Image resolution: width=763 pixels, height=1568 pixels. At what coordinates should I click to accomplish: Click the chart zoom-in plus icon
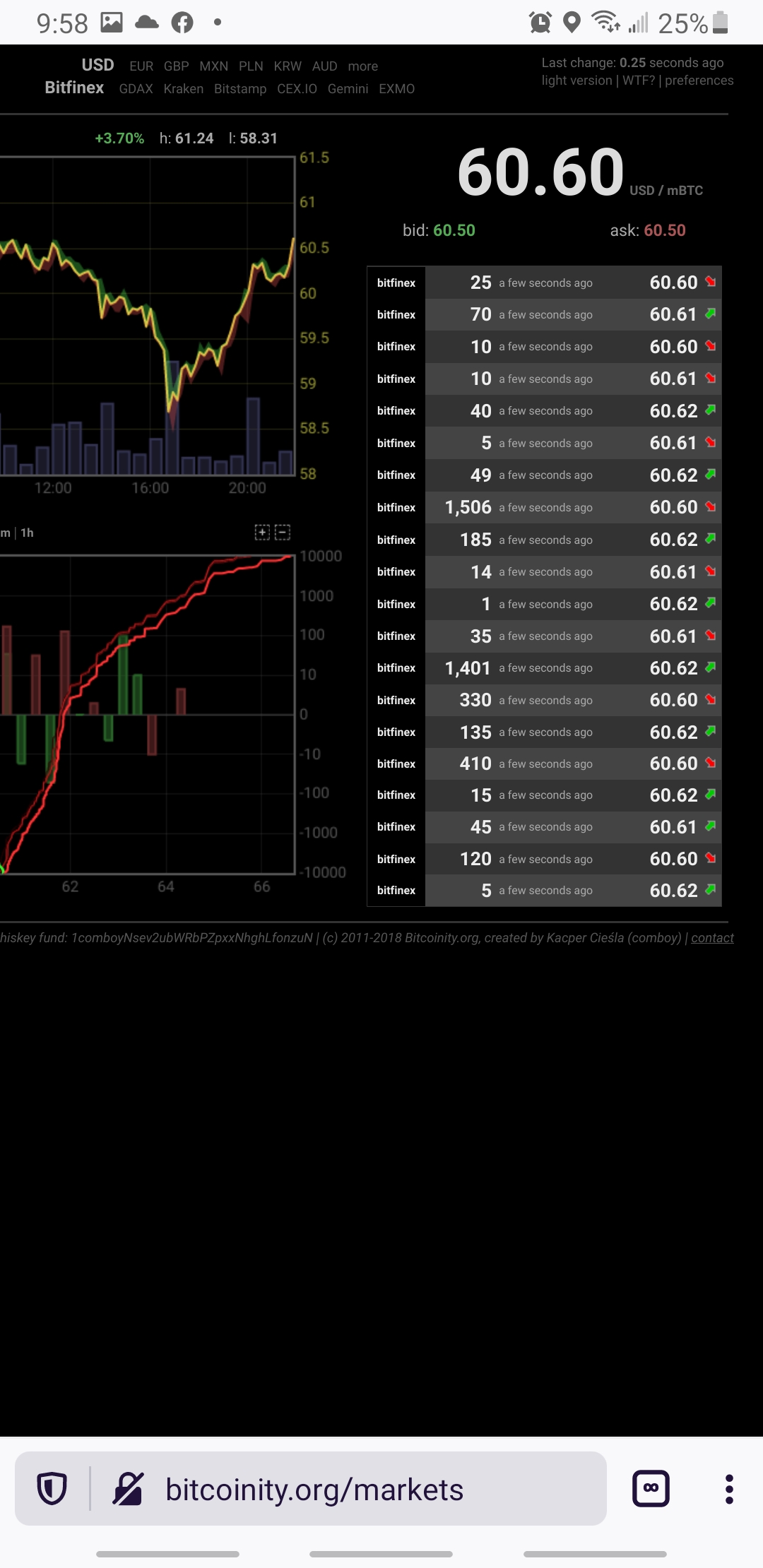coord(262,533)
